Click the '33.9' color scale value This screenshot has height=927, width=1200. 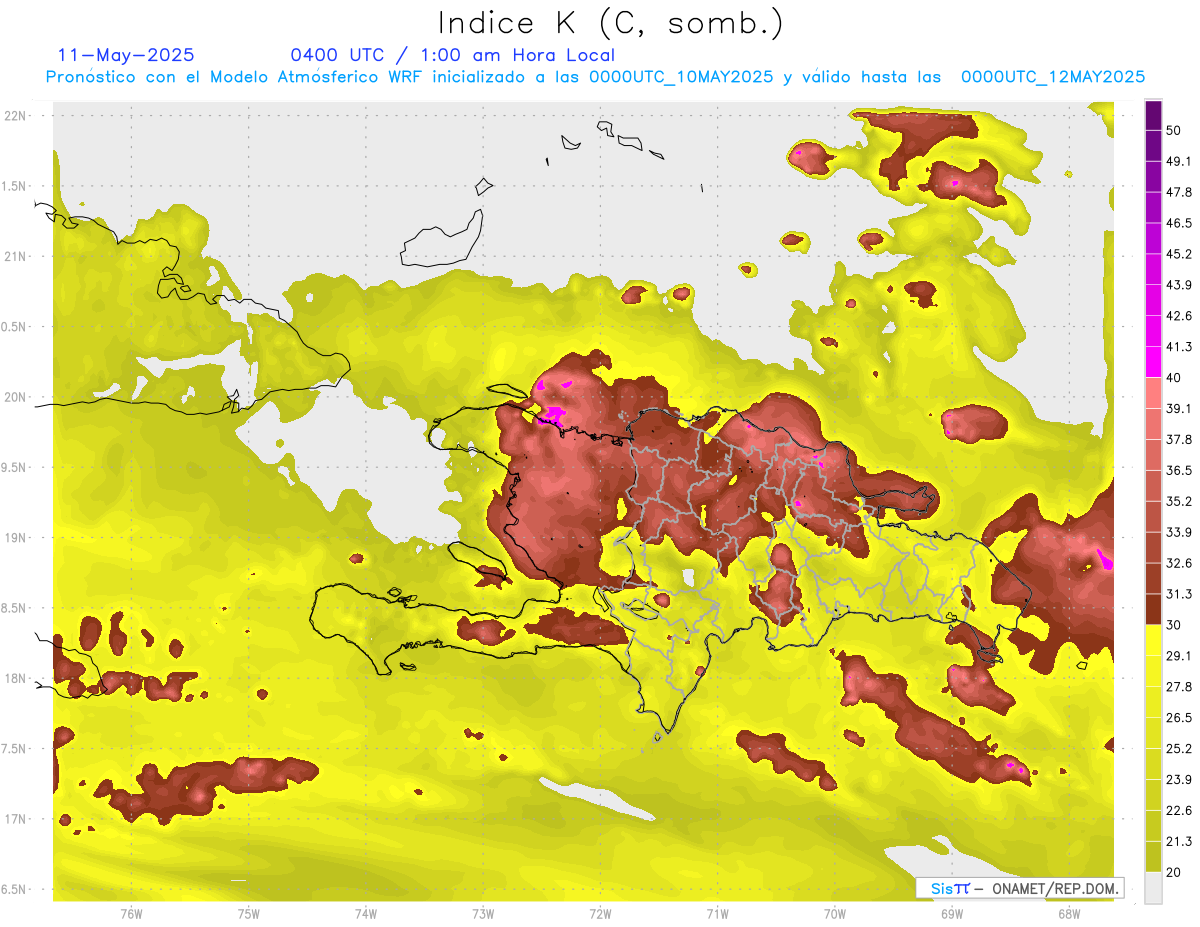pos(1179,532)
